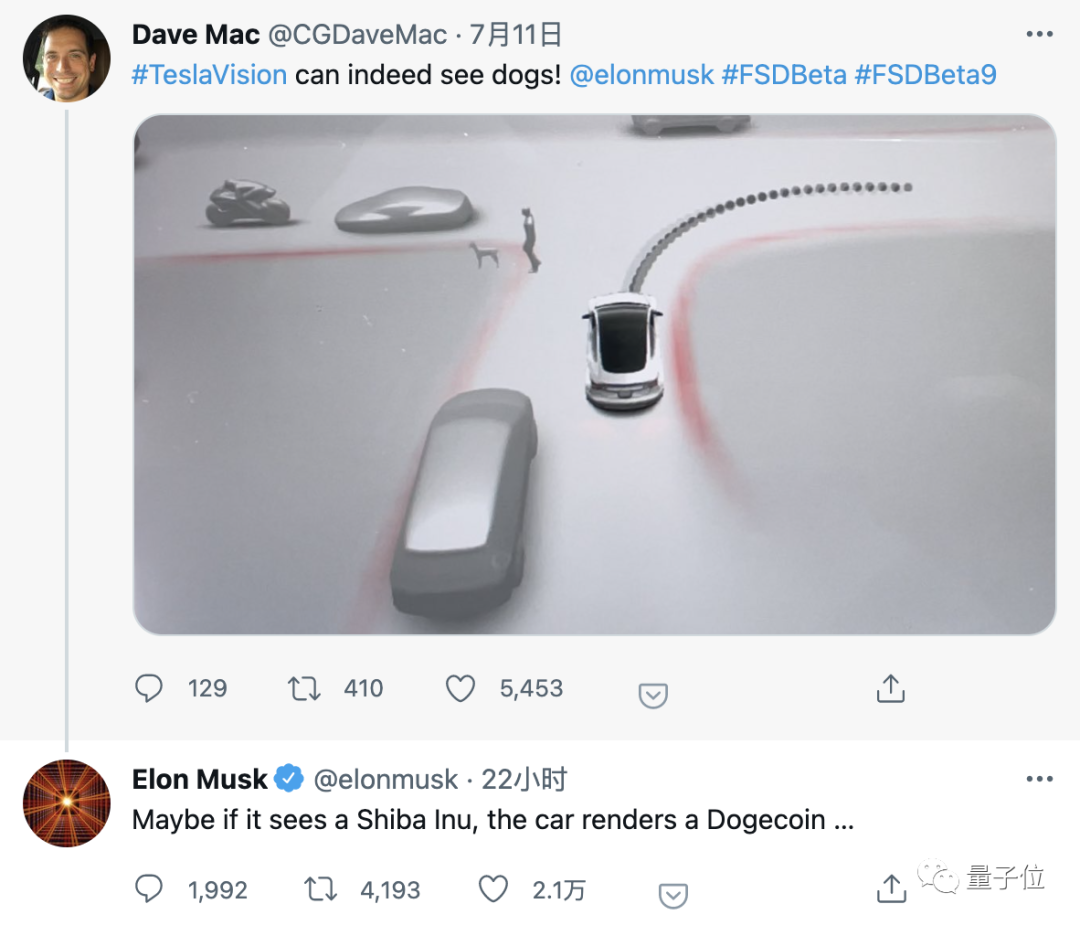The height and width of the screenshot is (925, 1080).
Task: Retweet Dave Mac's Tesla Vision tweet
Action: pos(304,688)
